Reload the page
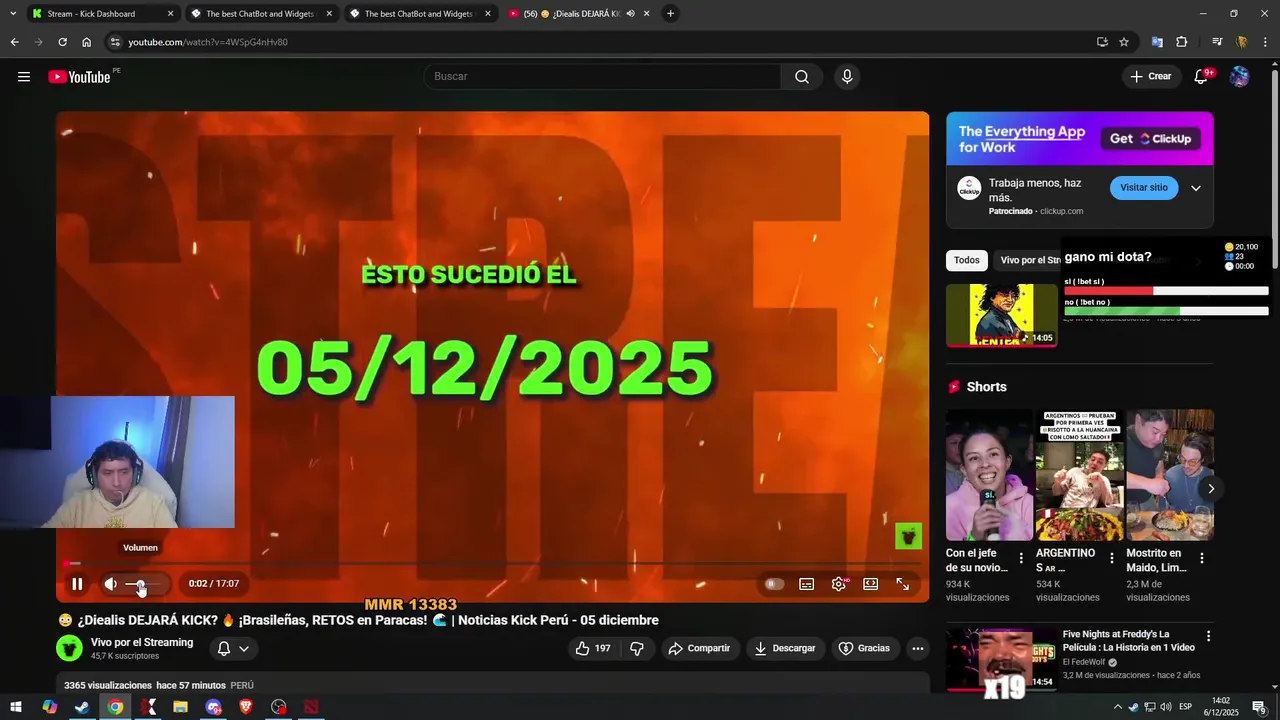The width and height of the screenshot is (1280, 720). tap(62, 42)
